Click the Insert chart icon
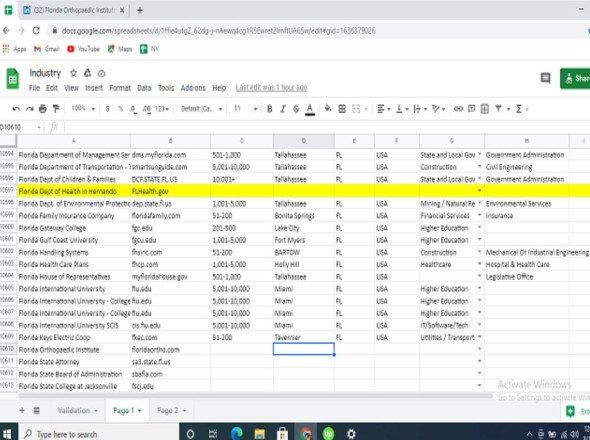 pyautogui.click(x=485, y=109)
